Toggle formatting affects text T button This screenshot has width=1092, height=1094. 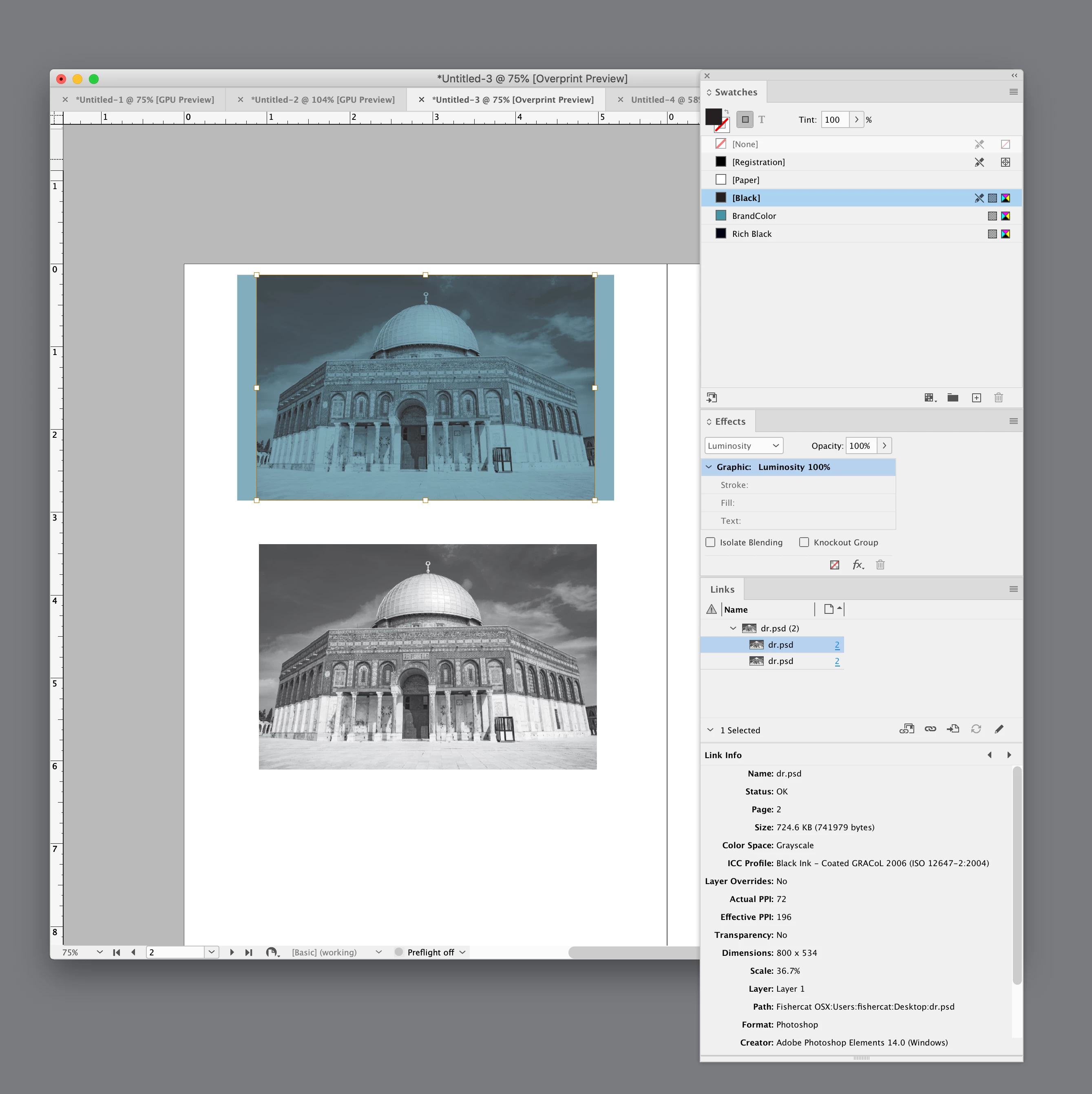click(762, 119)
